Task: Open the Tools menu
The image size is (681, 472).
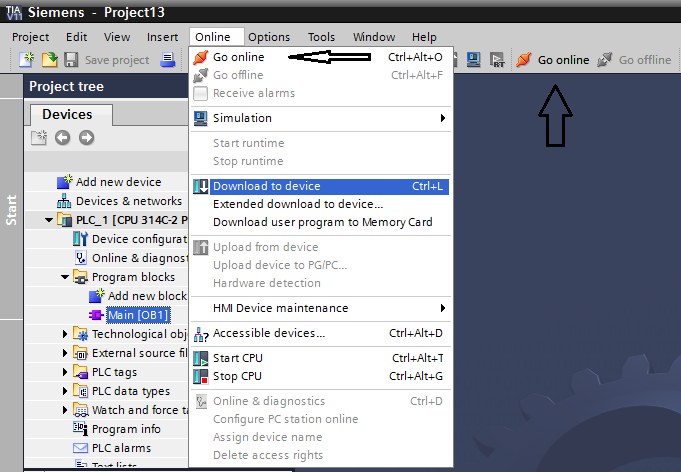Action: pyautogui.click(x=321, y=37)
